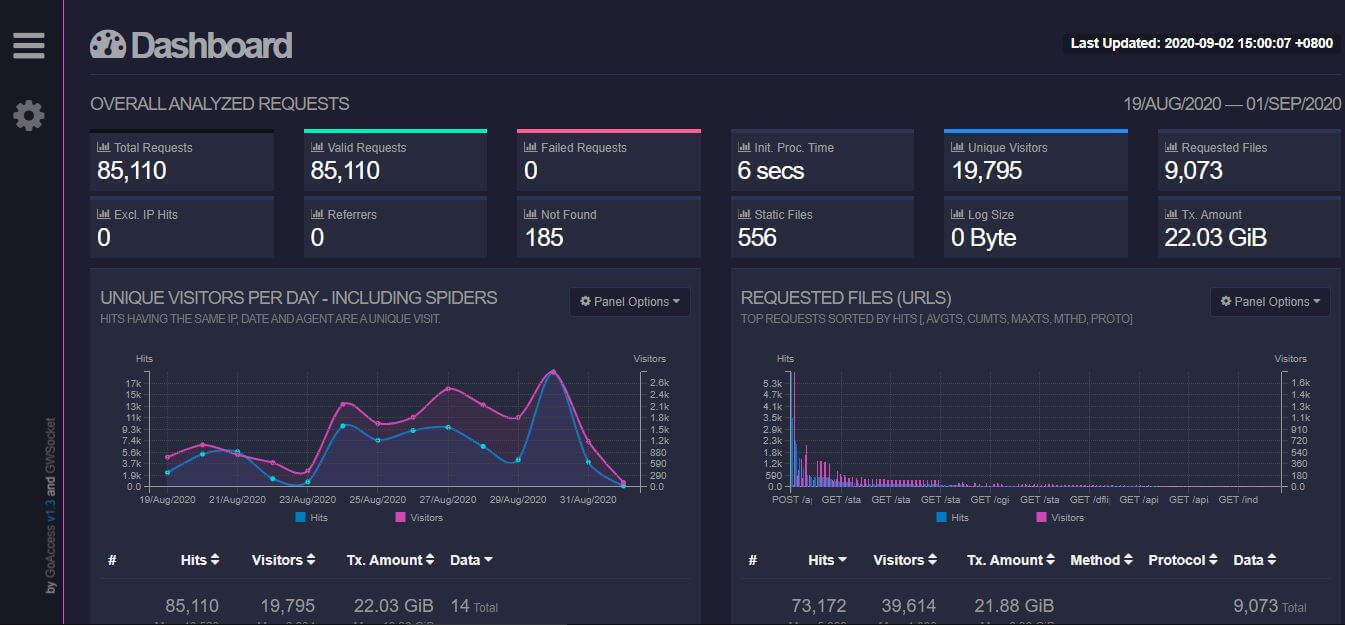The image size is (1345, 625).
Task: Open Panel Options for Unique Visitors Per Day
Action: pos(630,301)
